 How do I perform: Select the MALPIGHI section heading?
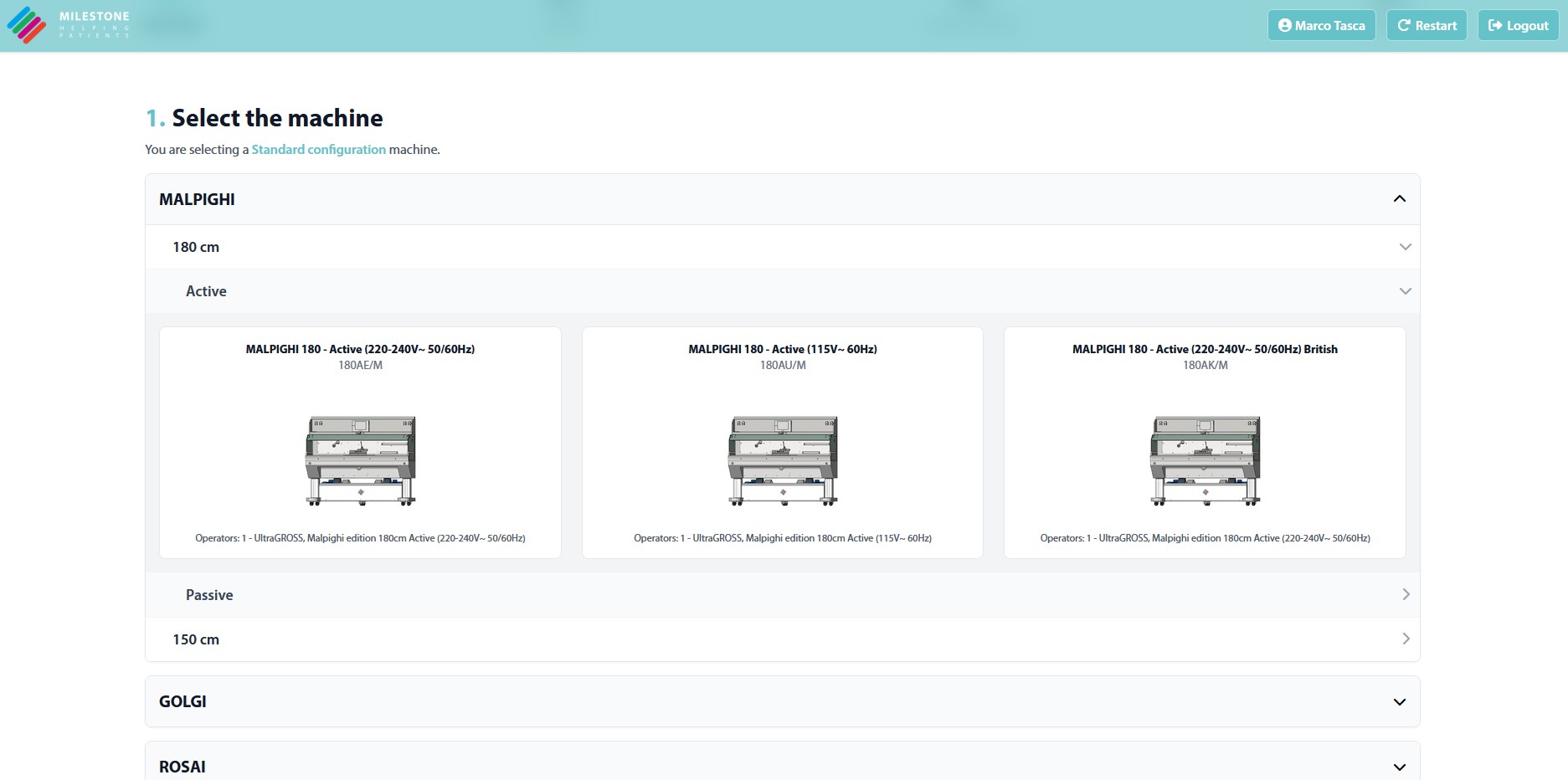tap(197, 199)
